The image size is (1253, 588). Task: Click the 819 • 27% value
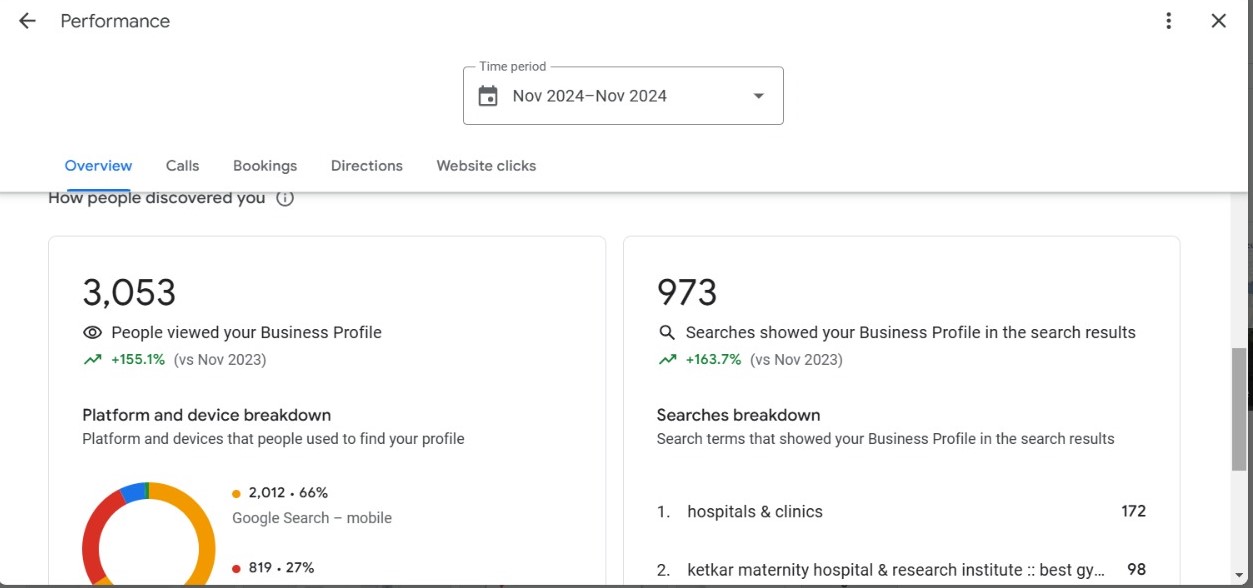click(281, 568)
